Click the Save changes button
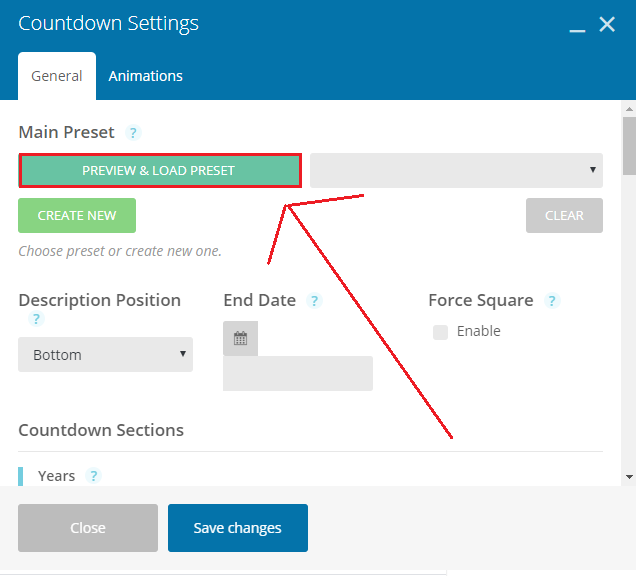The width and height of the screenshot is (636, 576). pyautogui.click(x=238, y=528)
